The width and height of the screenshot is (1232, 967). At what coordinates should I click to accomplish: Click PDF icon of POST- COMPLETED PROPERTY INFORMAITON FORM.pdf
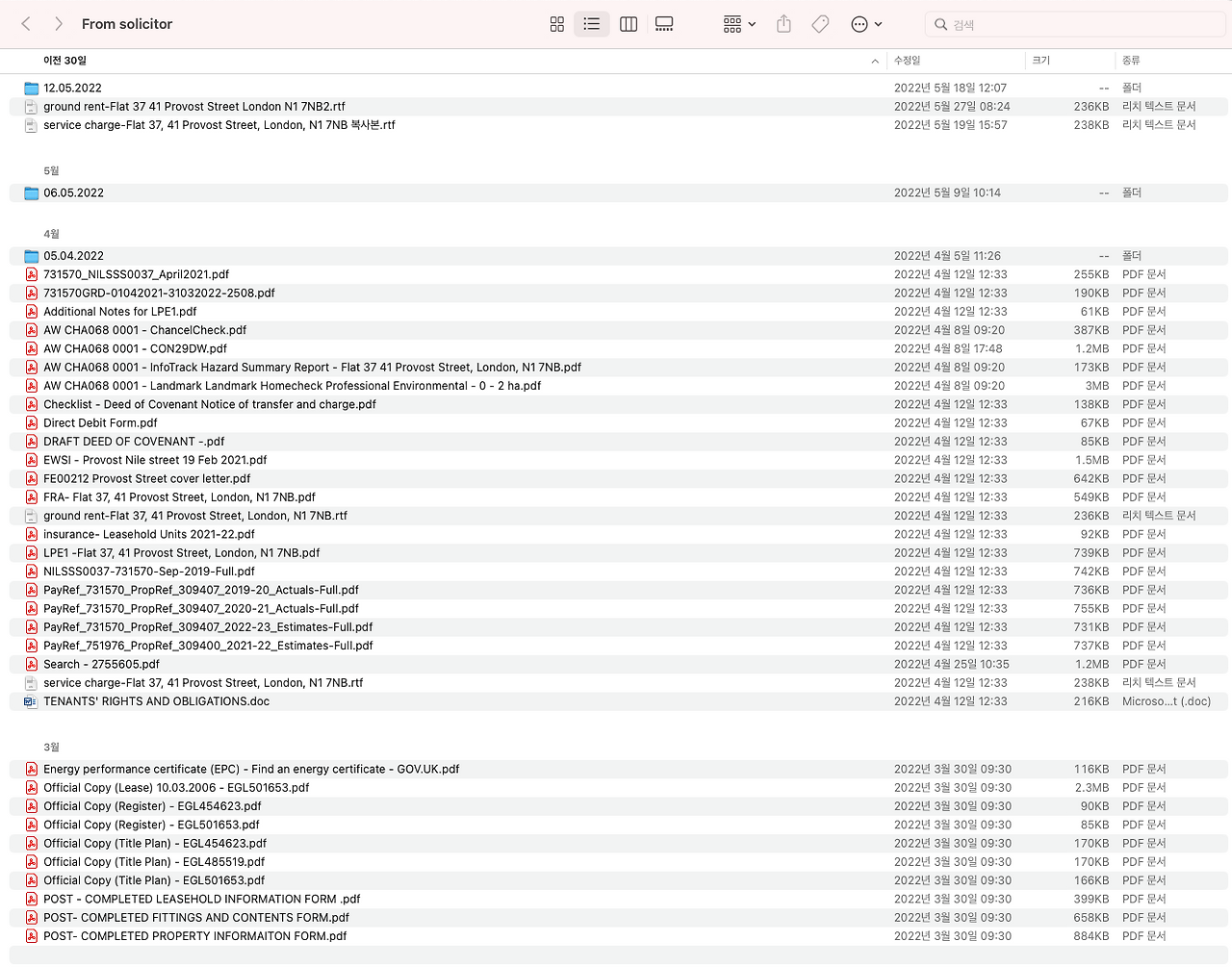(32, 936)
